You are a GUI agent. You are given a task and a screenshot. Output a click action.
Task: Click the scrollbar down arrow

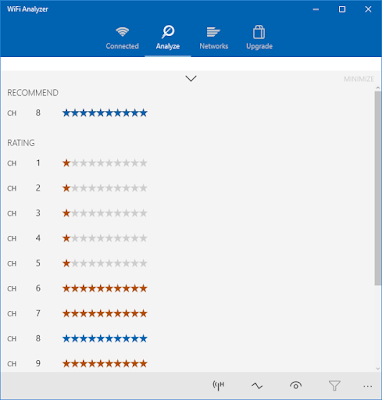pos(378,369)
